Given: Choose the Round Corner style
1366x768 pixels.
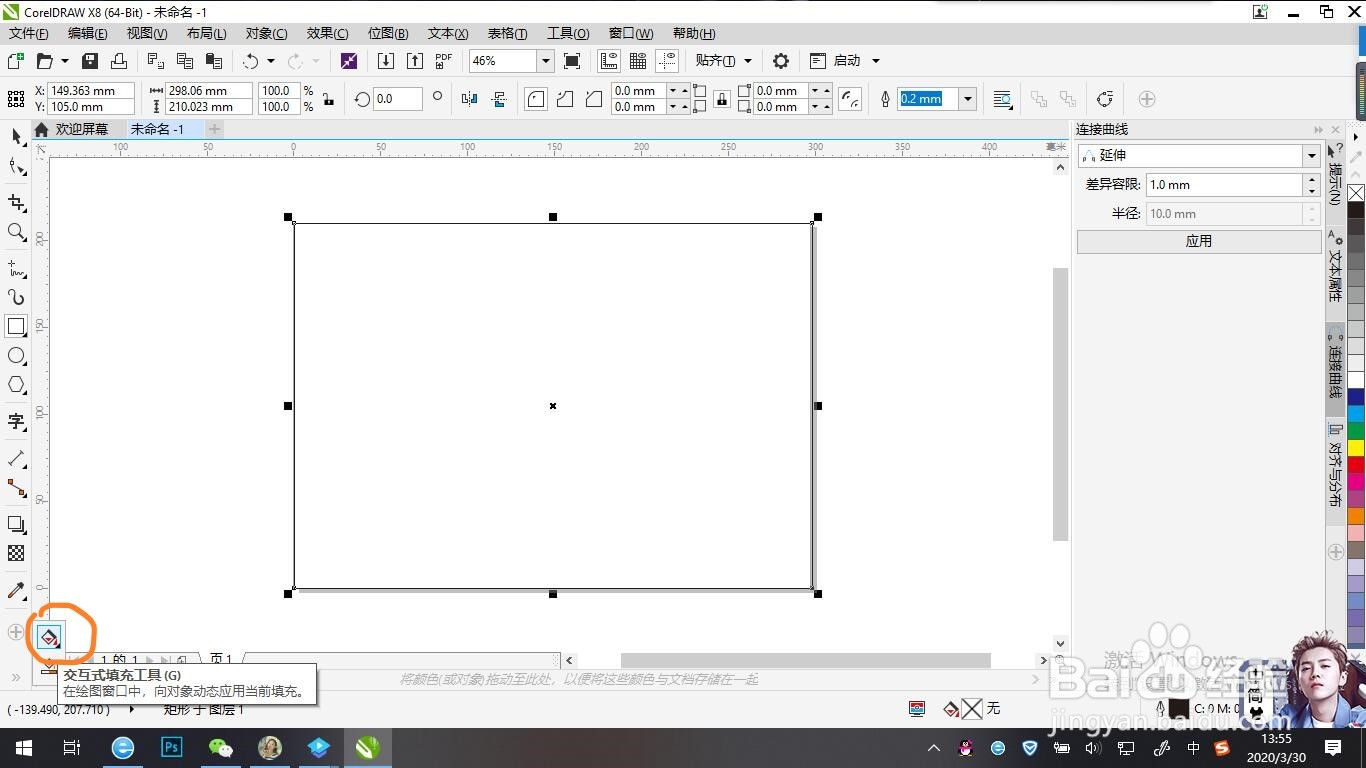Looking at the screenshot, I should 536,99.
